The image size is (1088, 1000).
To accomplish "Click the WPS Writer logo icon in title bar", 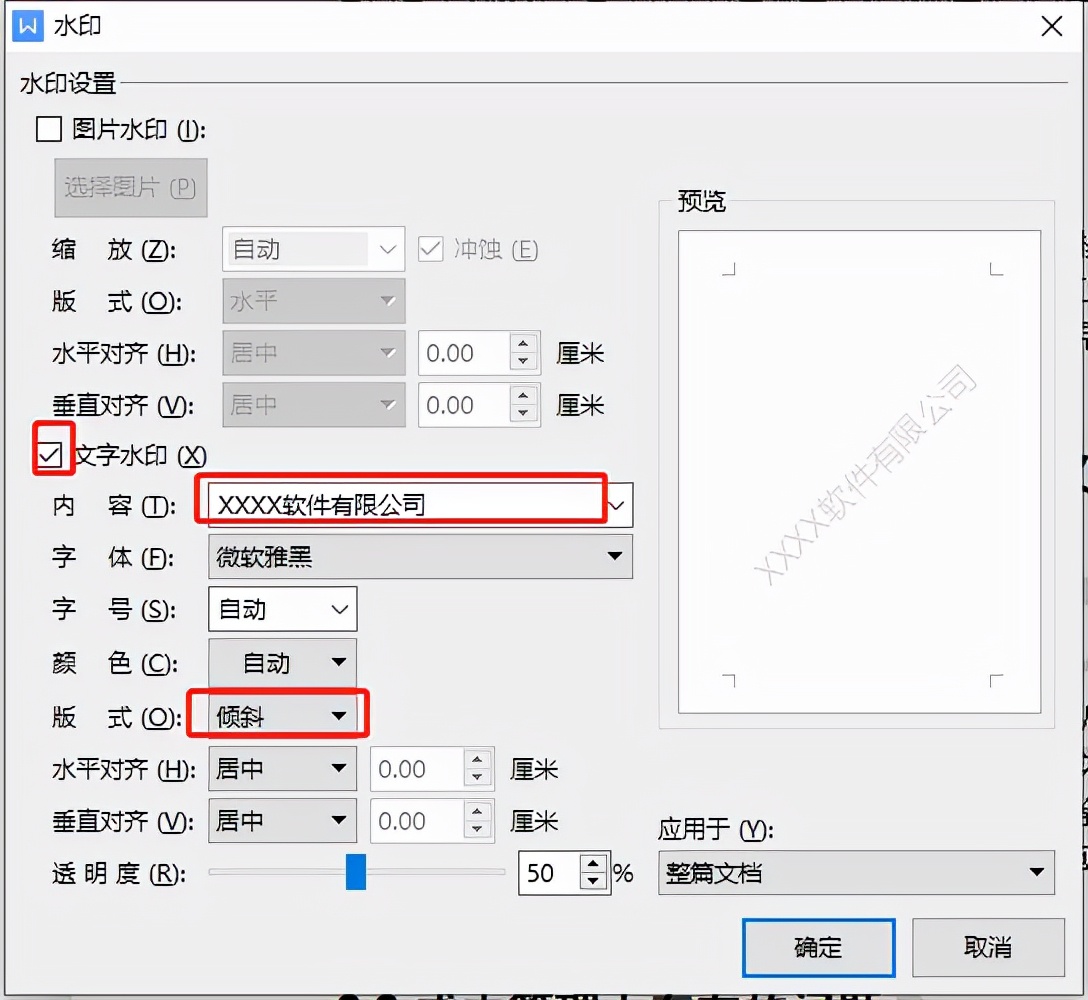I will click(x=28, y=26).
